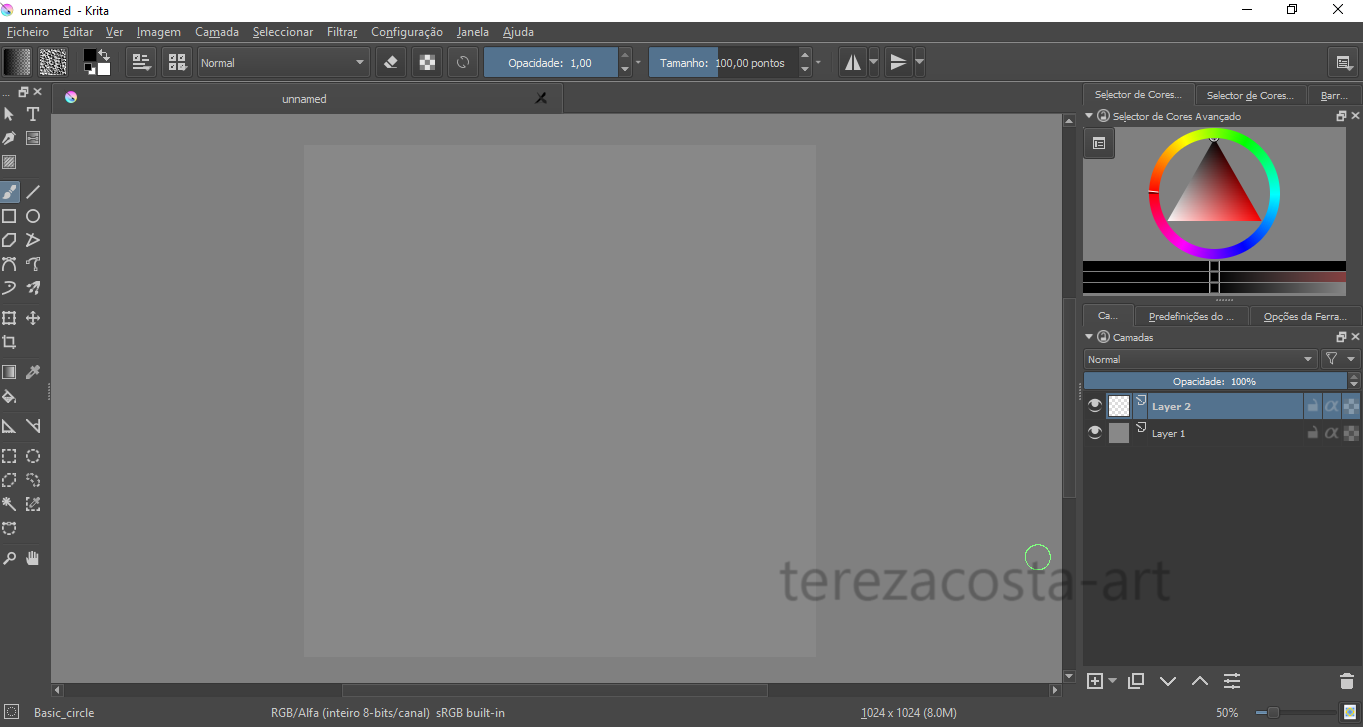This screenshot has width=1363, height=727.
Task: Toggle lock on Layer 2
Action: click(1312, 406)
